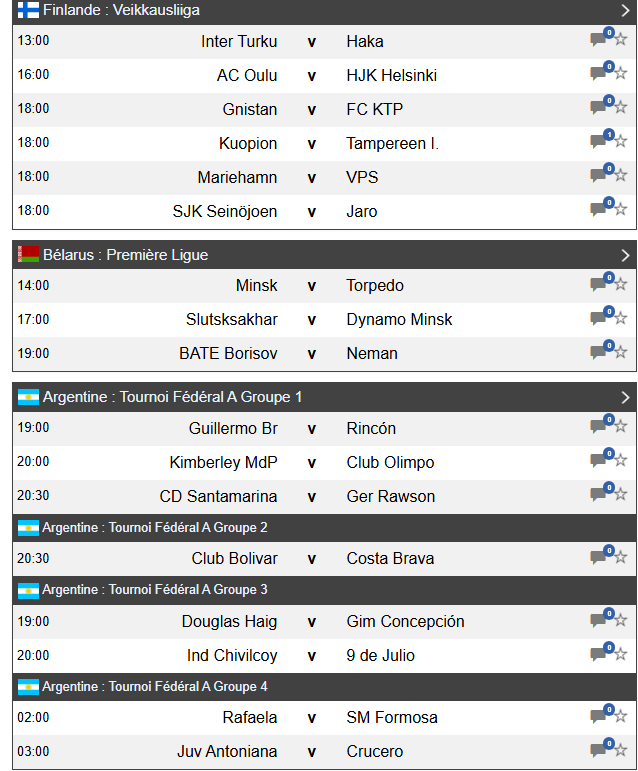Screen dimensions: 638x771
Task: Select the Tournoi Fédéral A Groupe 2 header
Action: (155, 527)
